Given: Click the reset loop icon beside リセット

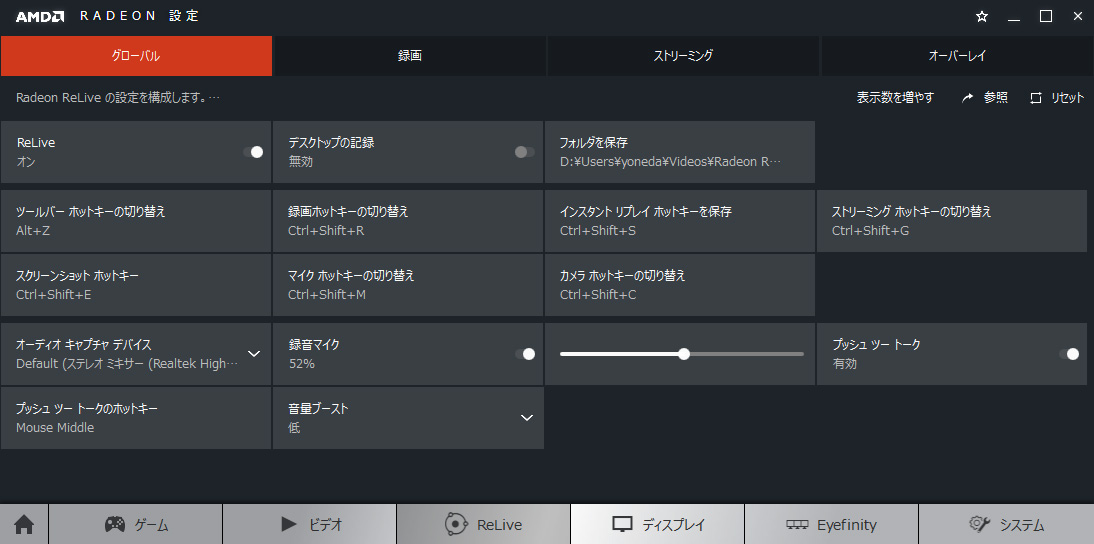Looking at the screenshot, I should click(1035, 98).
